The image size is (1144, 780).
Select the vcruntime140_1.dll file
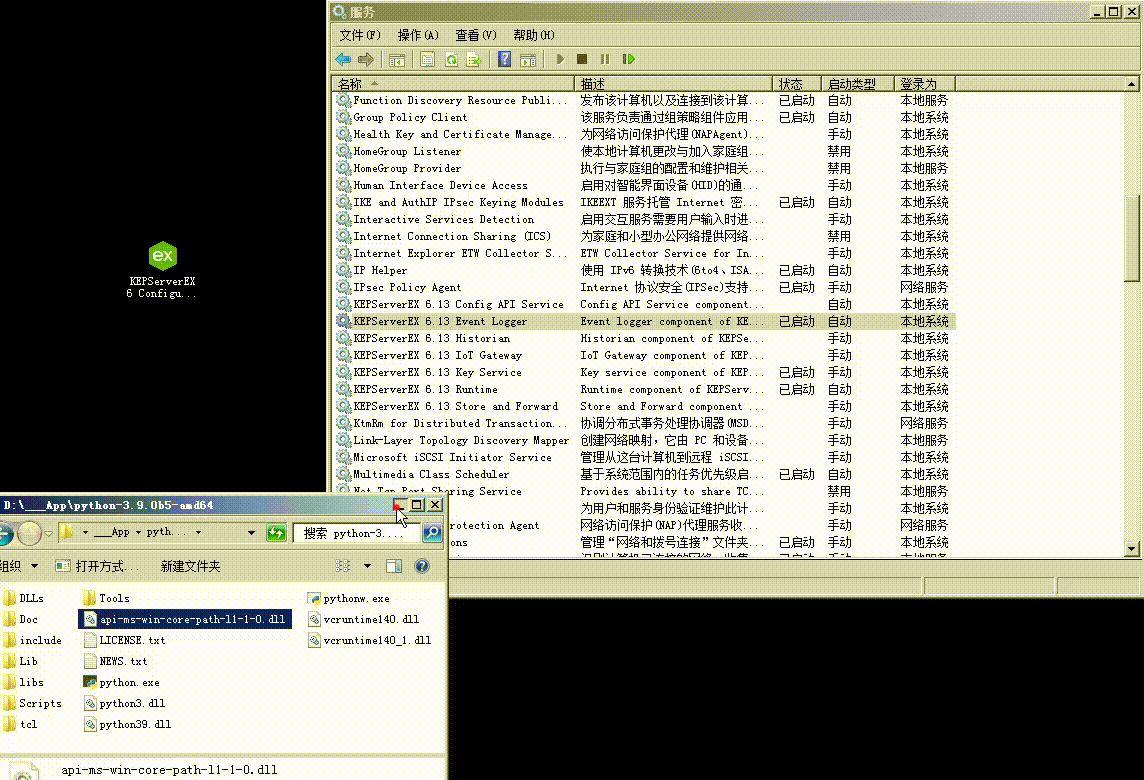pyautogui.click(x=369, y=641)
